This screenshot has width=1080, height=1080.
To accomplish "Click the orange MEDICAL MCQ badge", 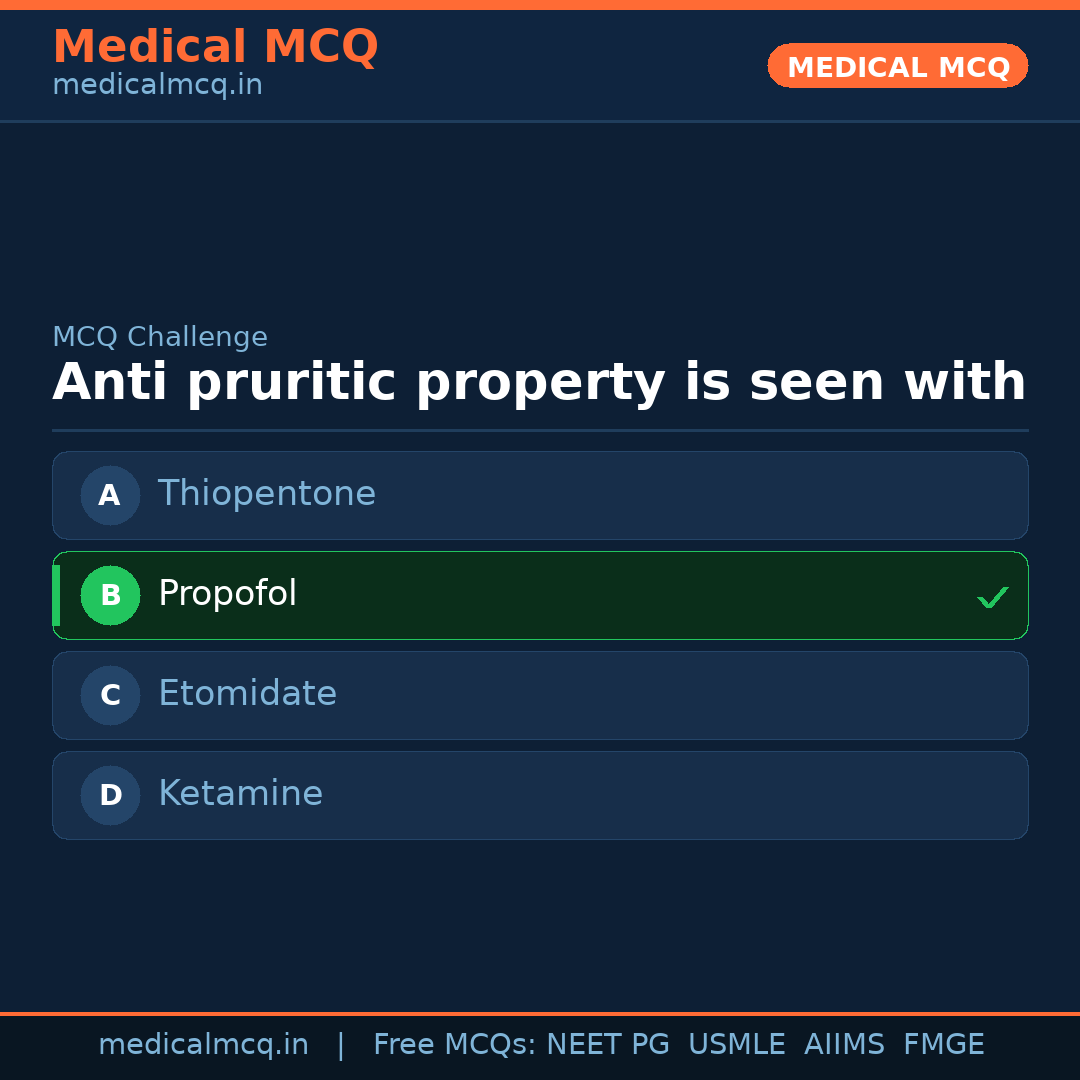I will [897, 66].
